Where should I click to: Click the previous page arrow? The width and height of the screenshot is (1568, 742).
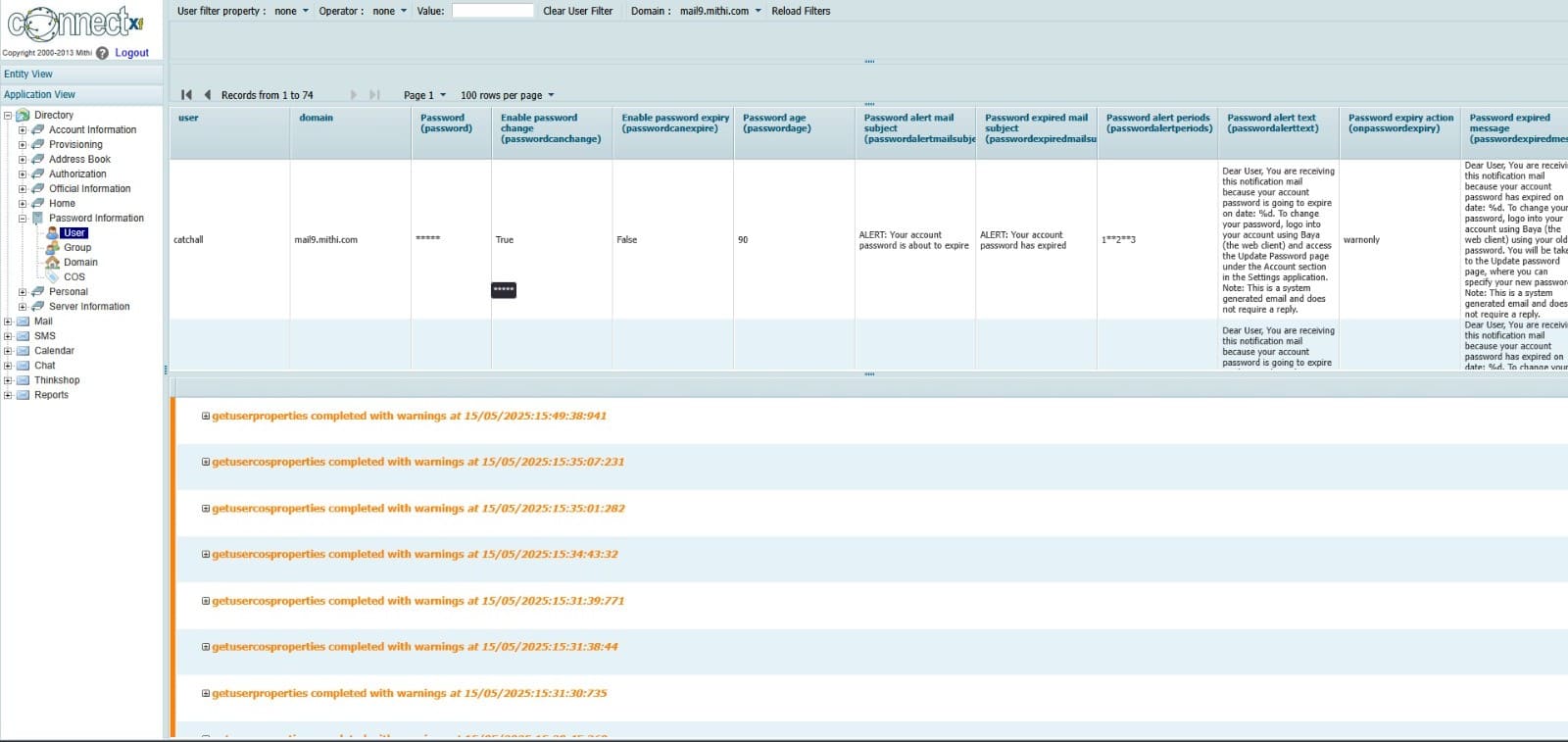point(208,95)
